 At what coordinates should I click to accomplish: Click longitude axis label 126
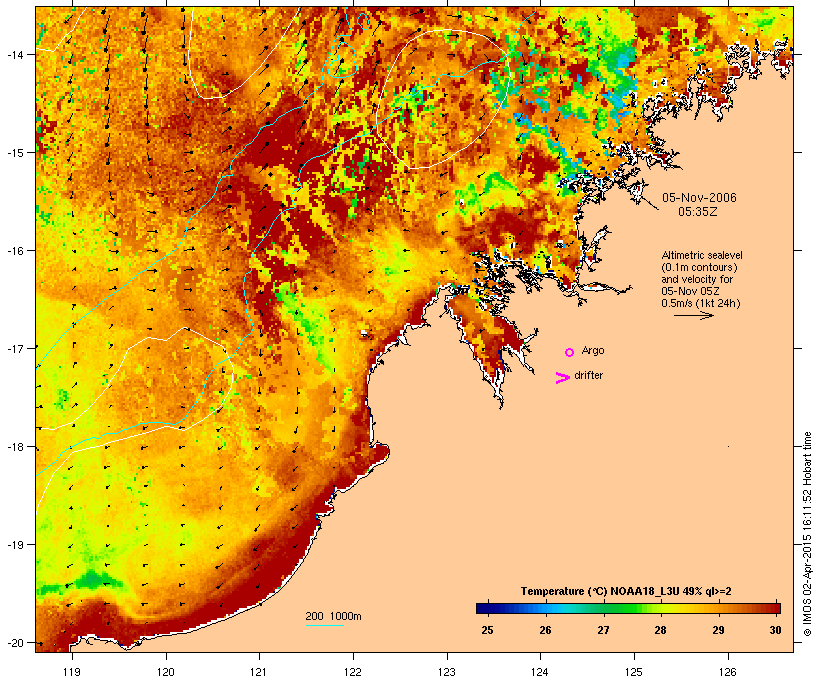tap(727, 672)
